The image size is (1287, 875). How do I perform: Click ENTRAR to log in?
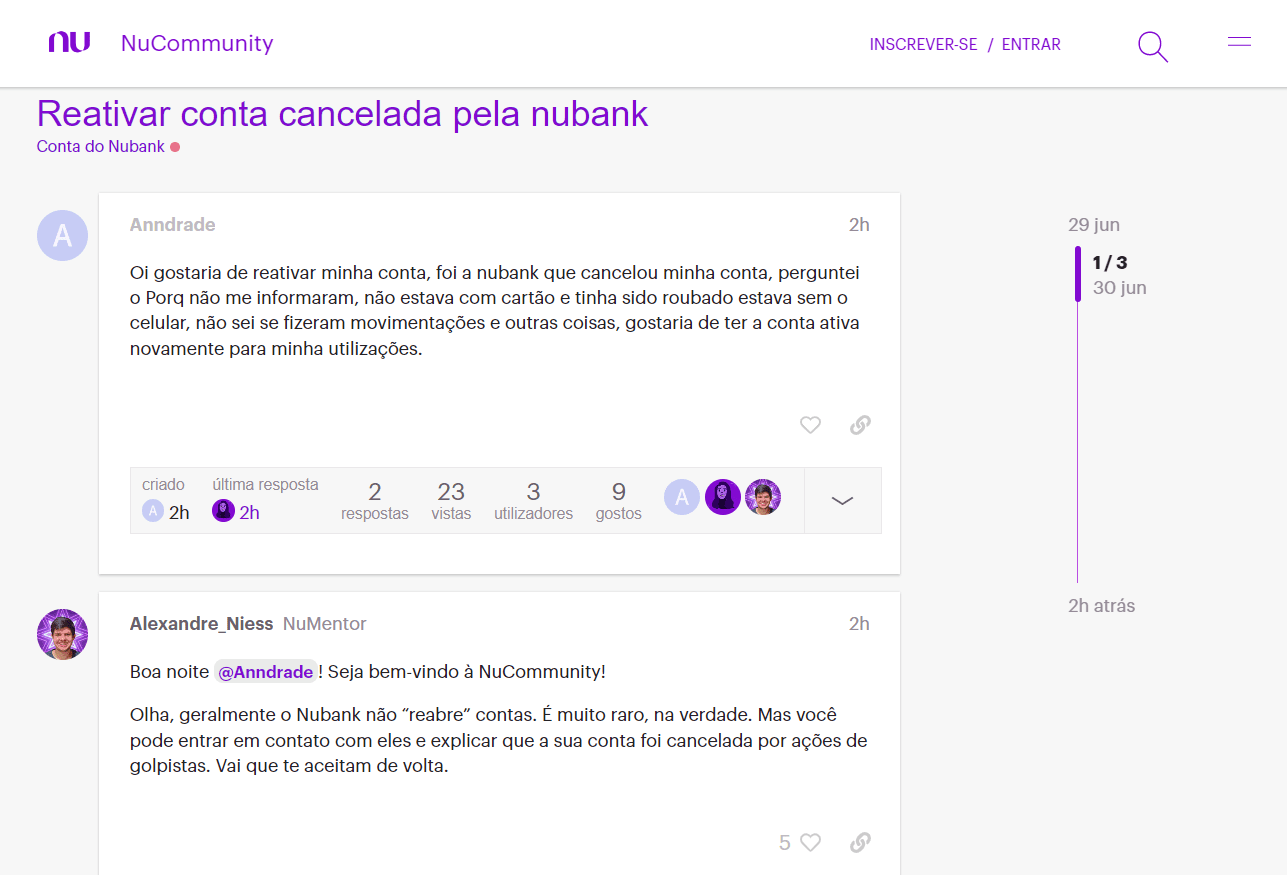tap(1031, 44)
